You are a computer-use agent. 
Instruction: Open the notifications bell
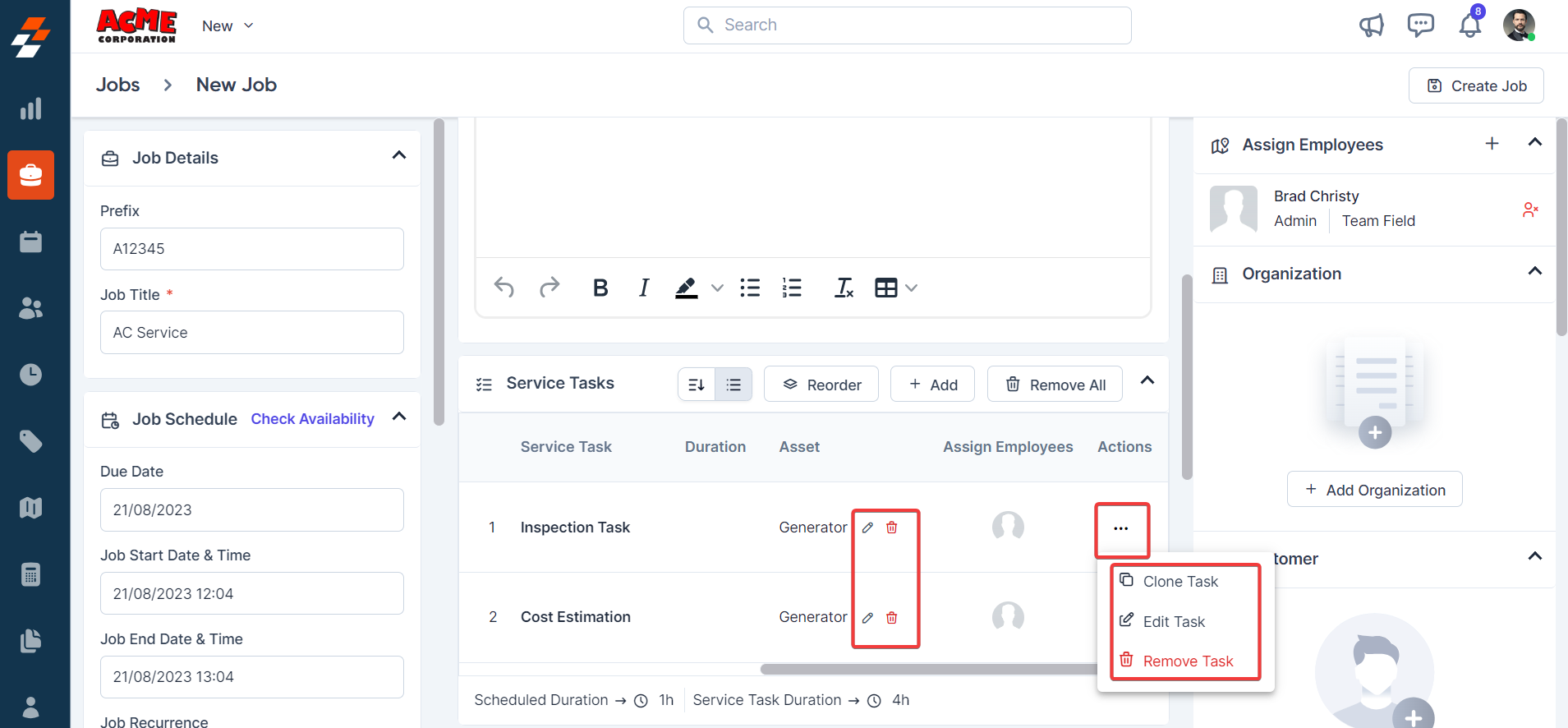point(1470,25)
